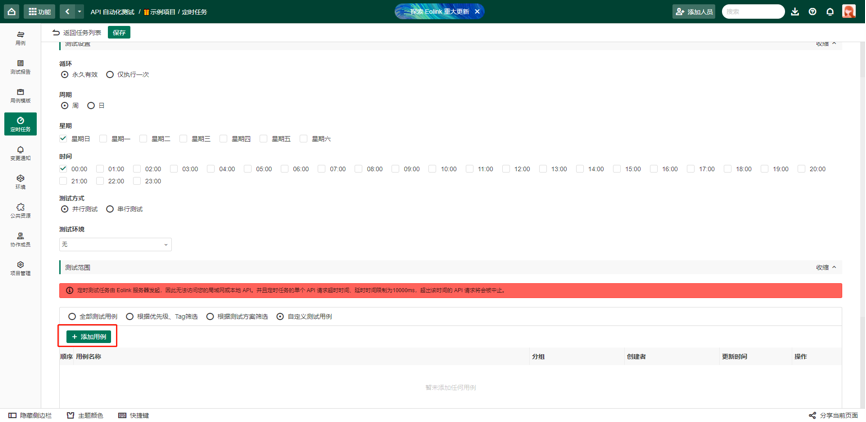Close the Eolink update banner
The width and height of the screenshot is (866, 422).
[477, 11]
